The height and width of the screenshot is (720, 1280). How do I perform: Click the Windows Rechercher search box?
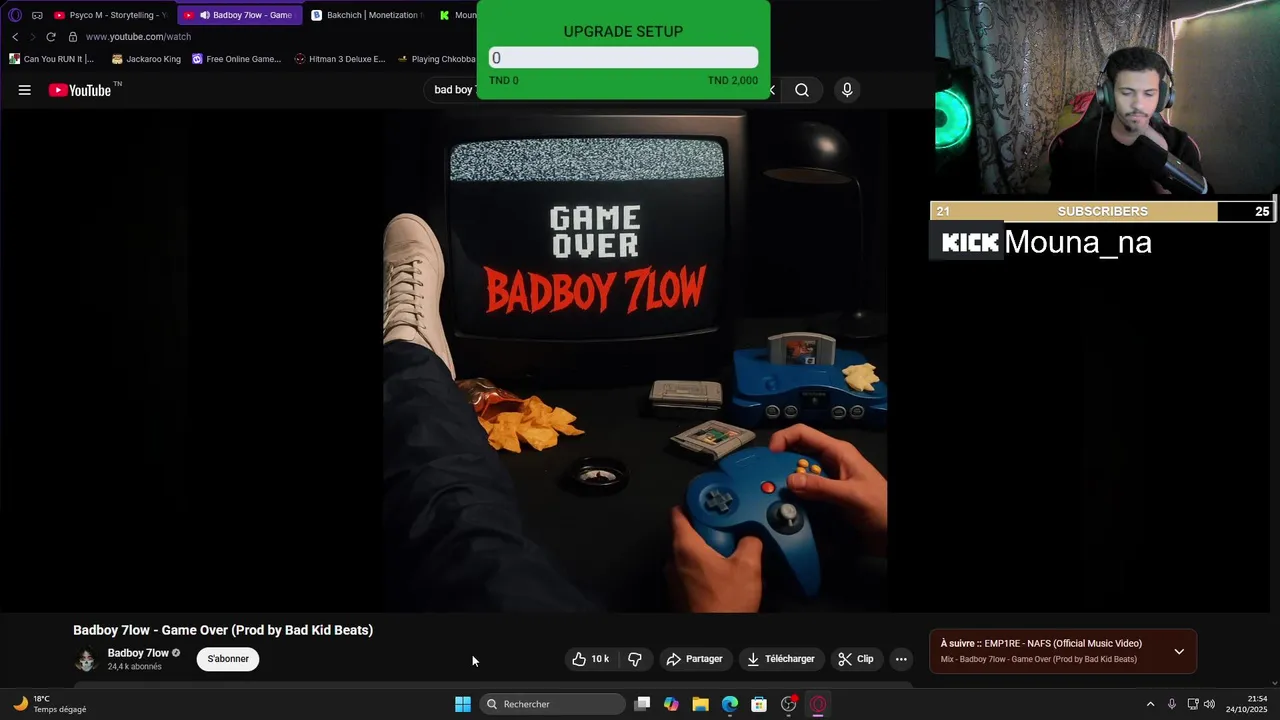point(552,704)
